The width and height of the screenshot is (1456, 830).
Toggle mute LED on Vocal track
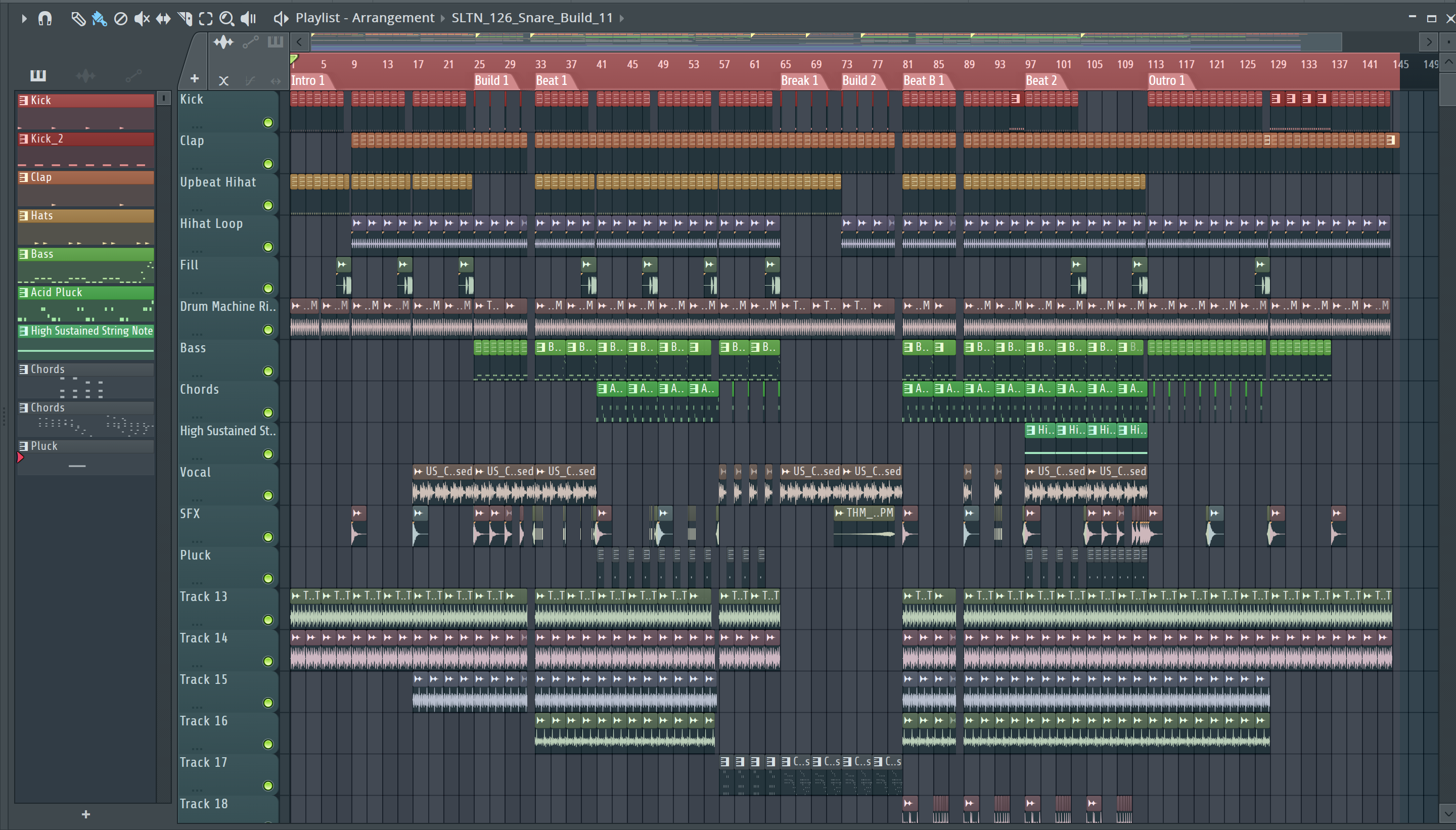(268, 495)
